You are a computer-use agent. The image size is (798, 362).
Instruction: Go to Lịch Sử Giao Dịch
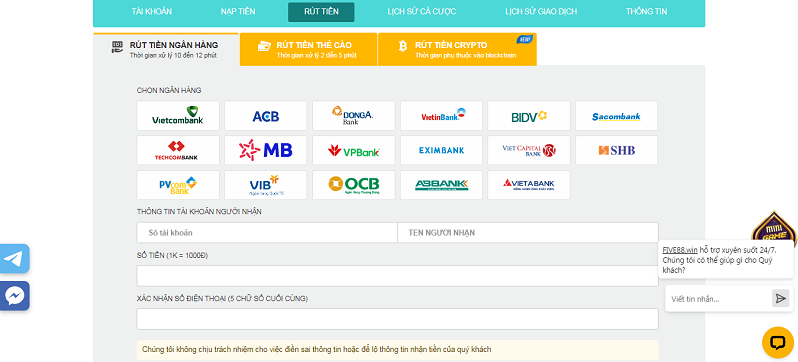click(x=541, y=11)
